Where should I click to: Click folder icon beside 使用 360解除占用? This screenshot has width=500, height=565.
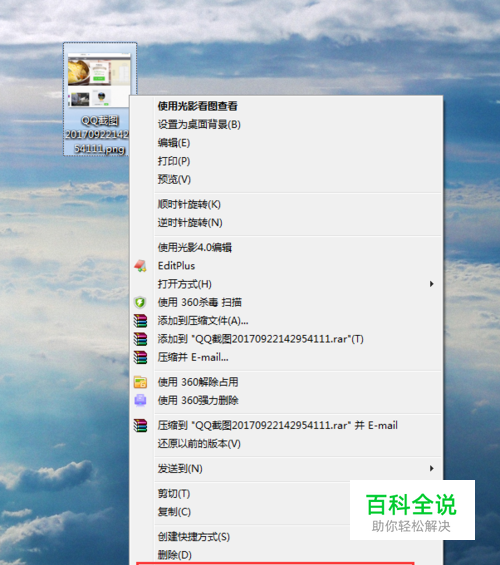(140, 382)
